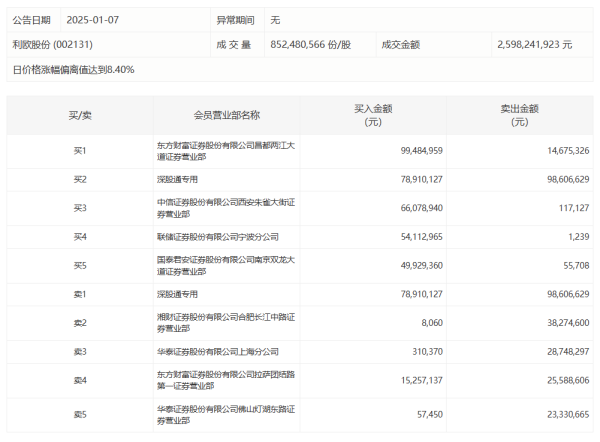Select the 卖2 row label
The height and width of the screenshot is (442, 600).
80,323
